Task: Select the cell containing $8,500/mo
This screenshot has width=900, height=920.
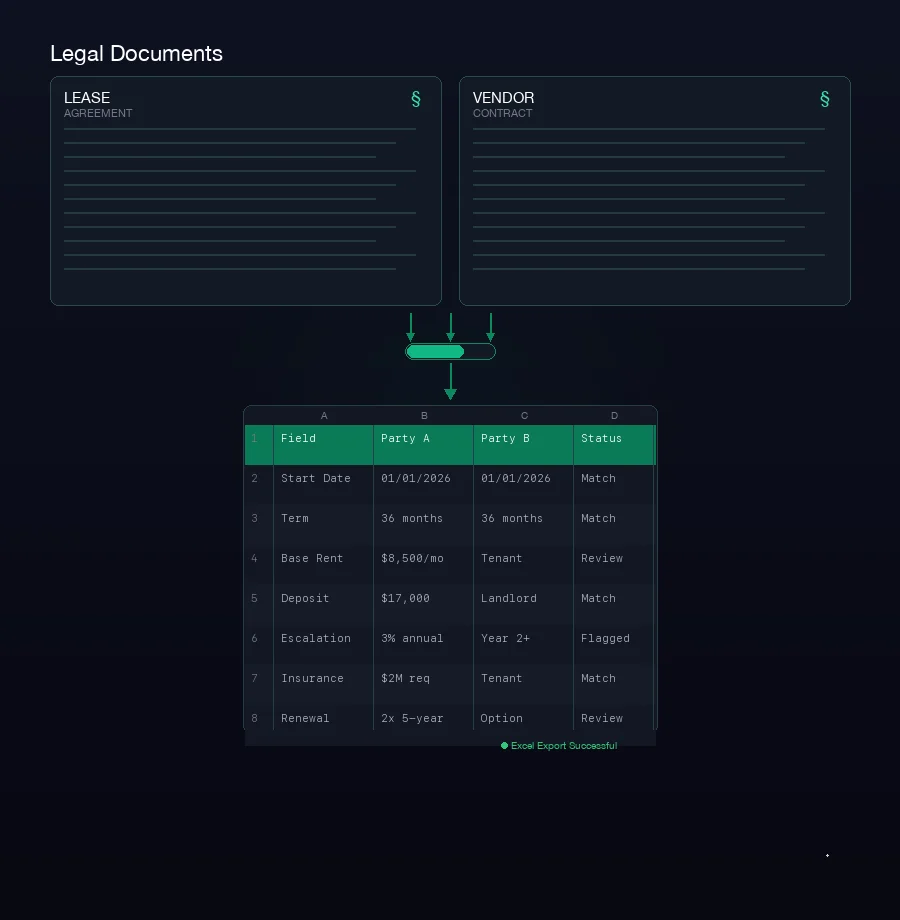Action: click(423, 558)
